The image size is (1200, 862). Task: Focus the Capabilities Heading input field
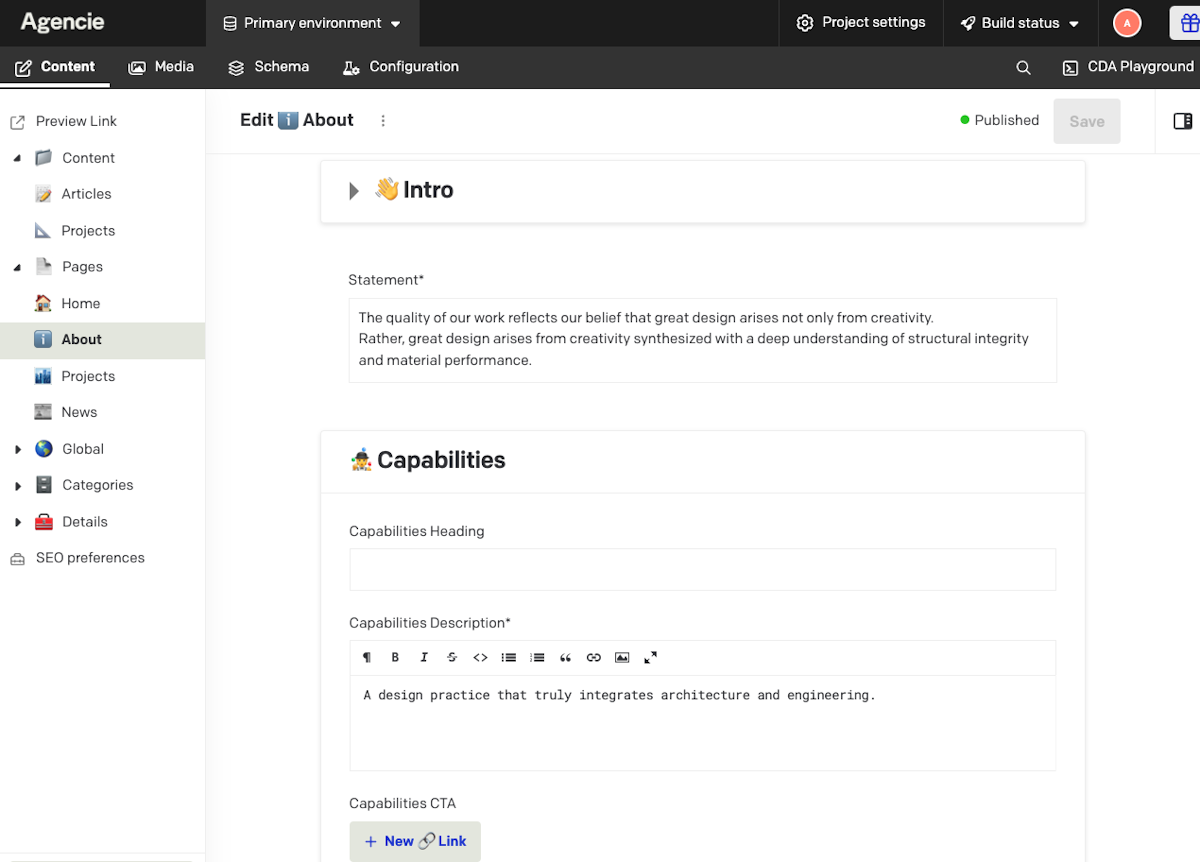[702, 569]
